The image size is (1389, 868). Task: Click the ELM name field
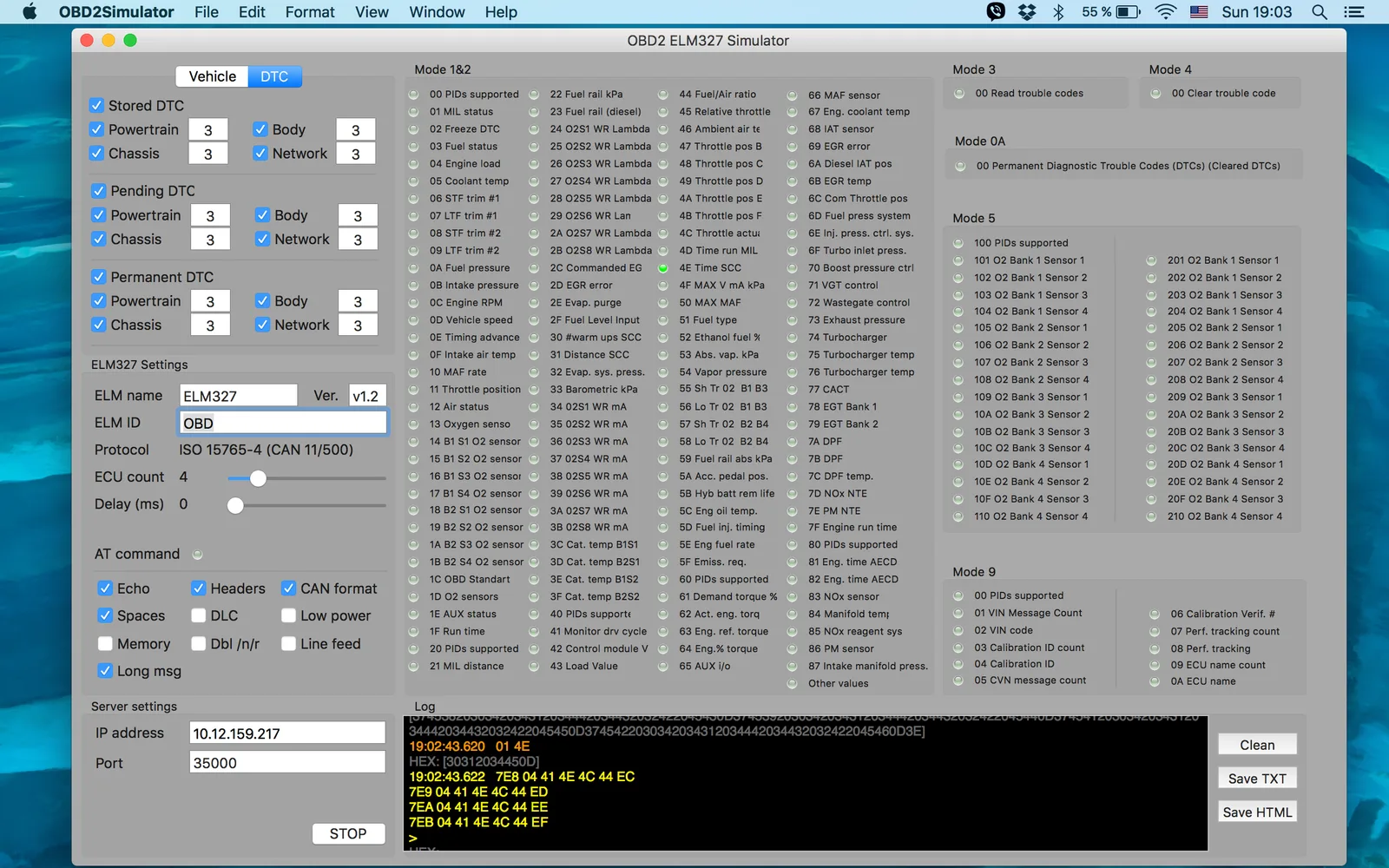click(238, 396)
